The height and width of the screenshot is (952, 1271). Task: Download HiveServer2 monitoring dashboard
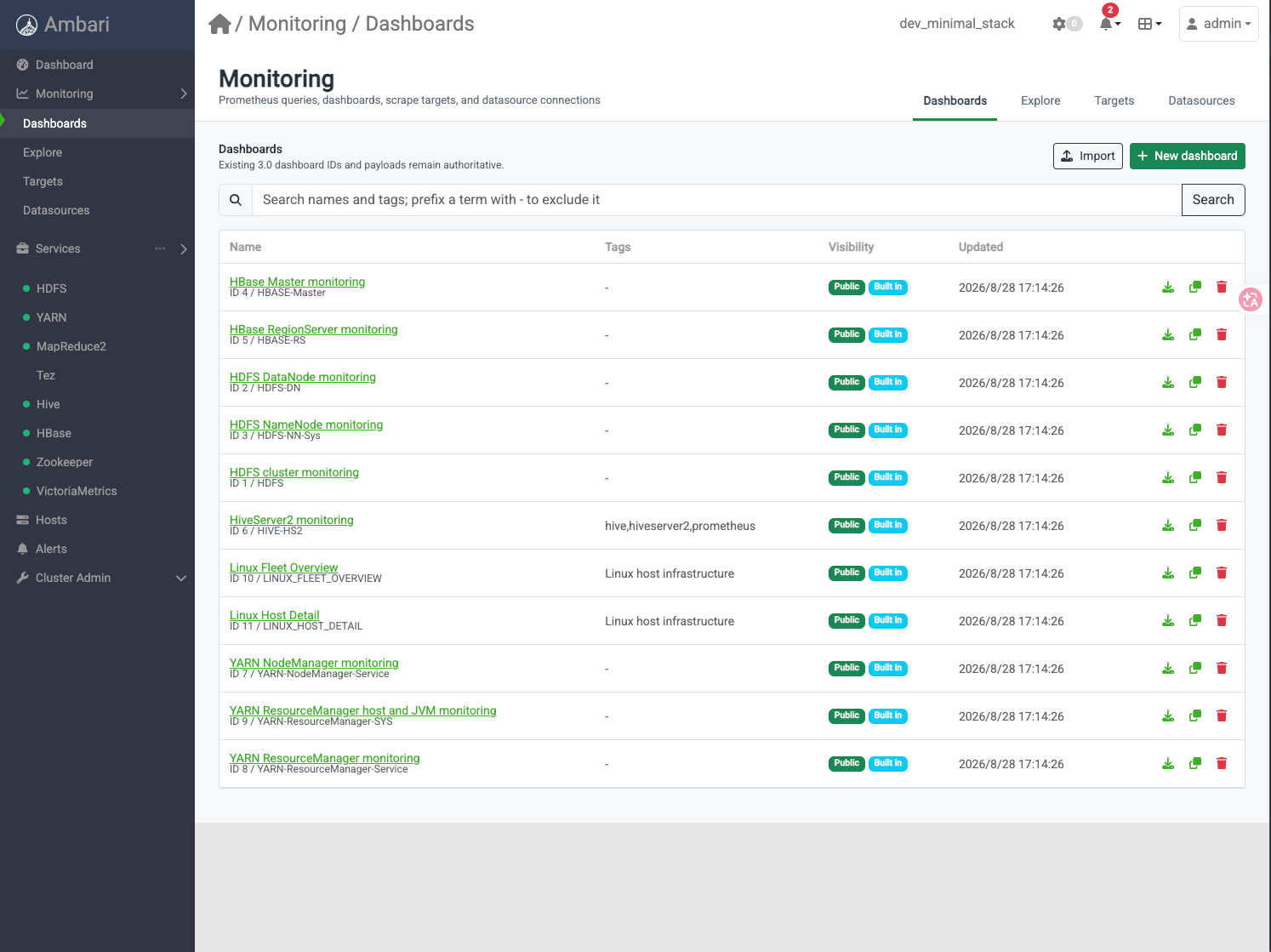pyautogui.click(x=1168, y=526)
